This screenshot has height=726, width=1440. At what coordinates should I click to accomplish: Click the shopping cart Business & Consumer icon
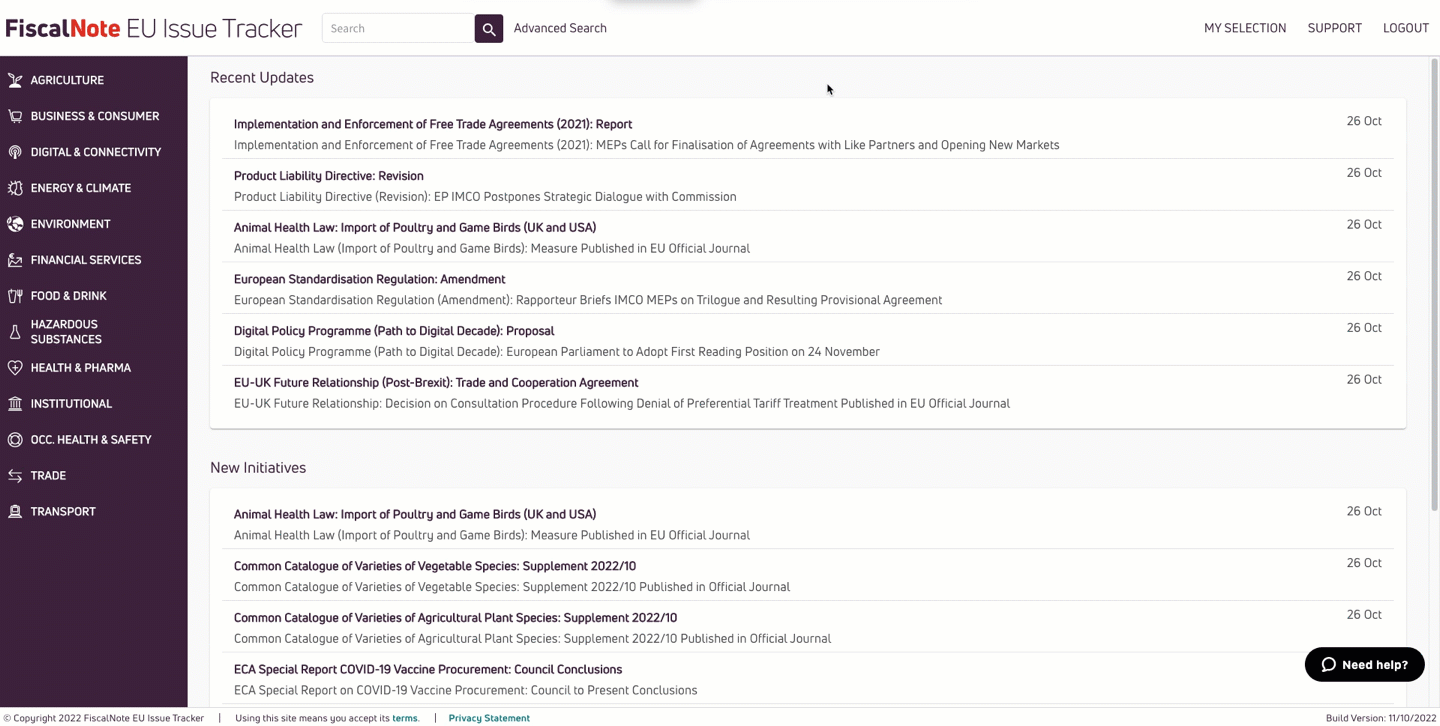pyautogui.click(x=15, y=116)
